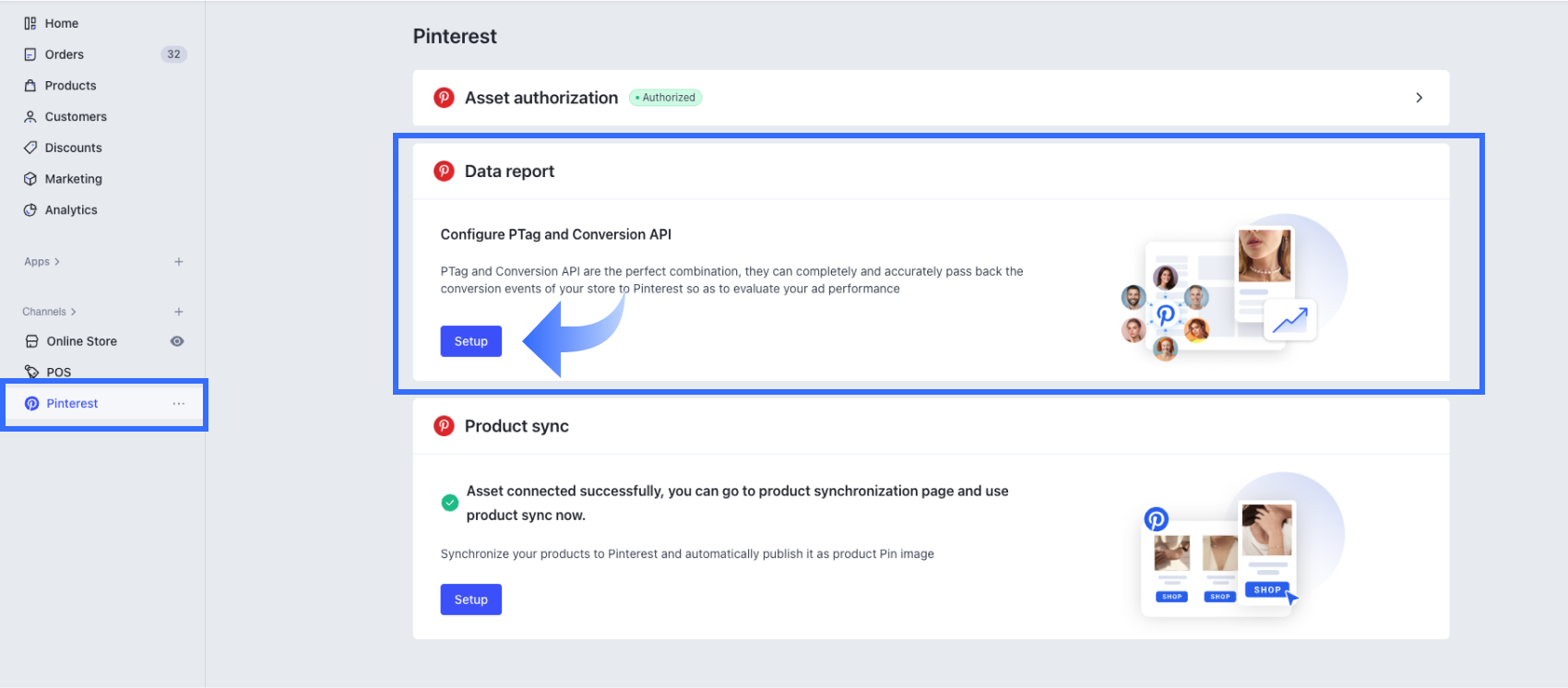Image resolution: width=1568 pixels, height=688 pixels.
Task: Click the Data report heading
Action: tap(509, 171)
